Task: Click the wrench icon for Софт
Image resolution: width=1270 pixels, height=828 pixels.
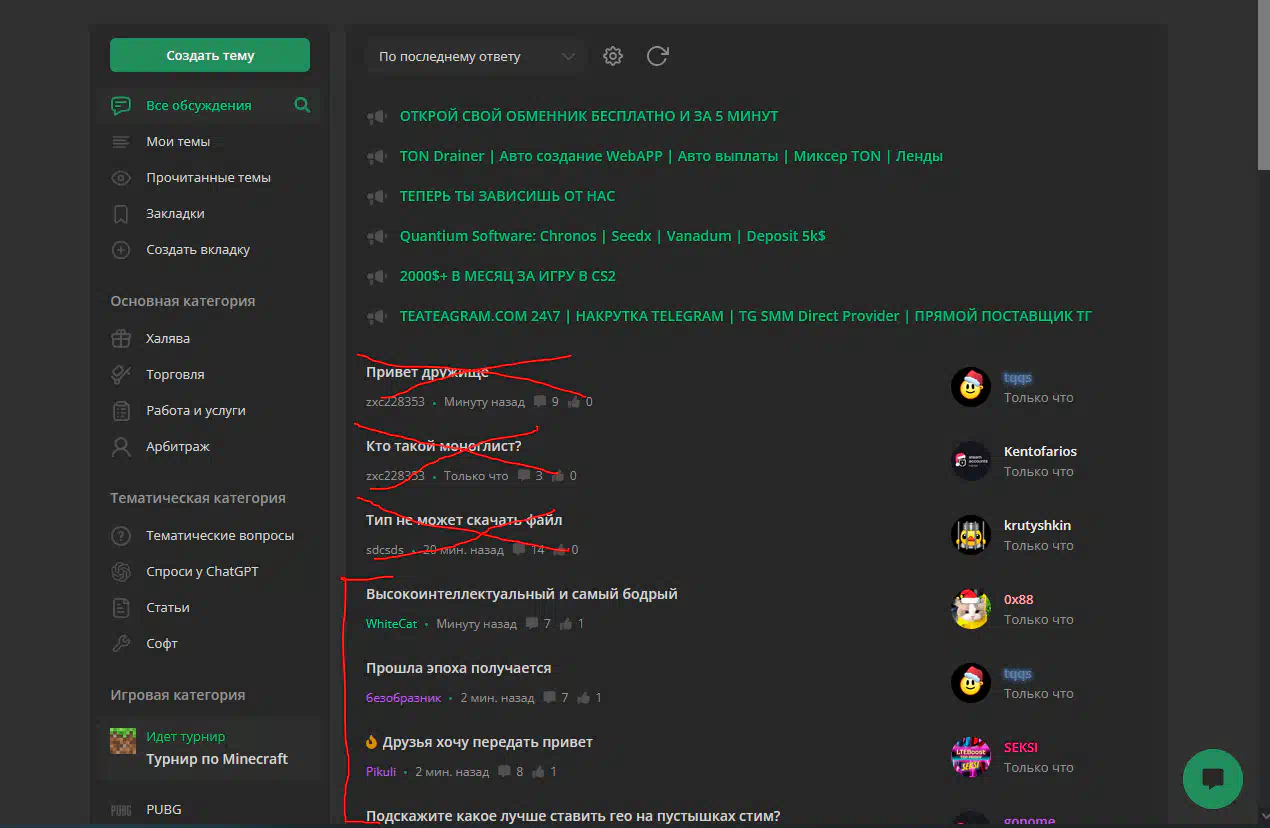Action: coord(121,644)
